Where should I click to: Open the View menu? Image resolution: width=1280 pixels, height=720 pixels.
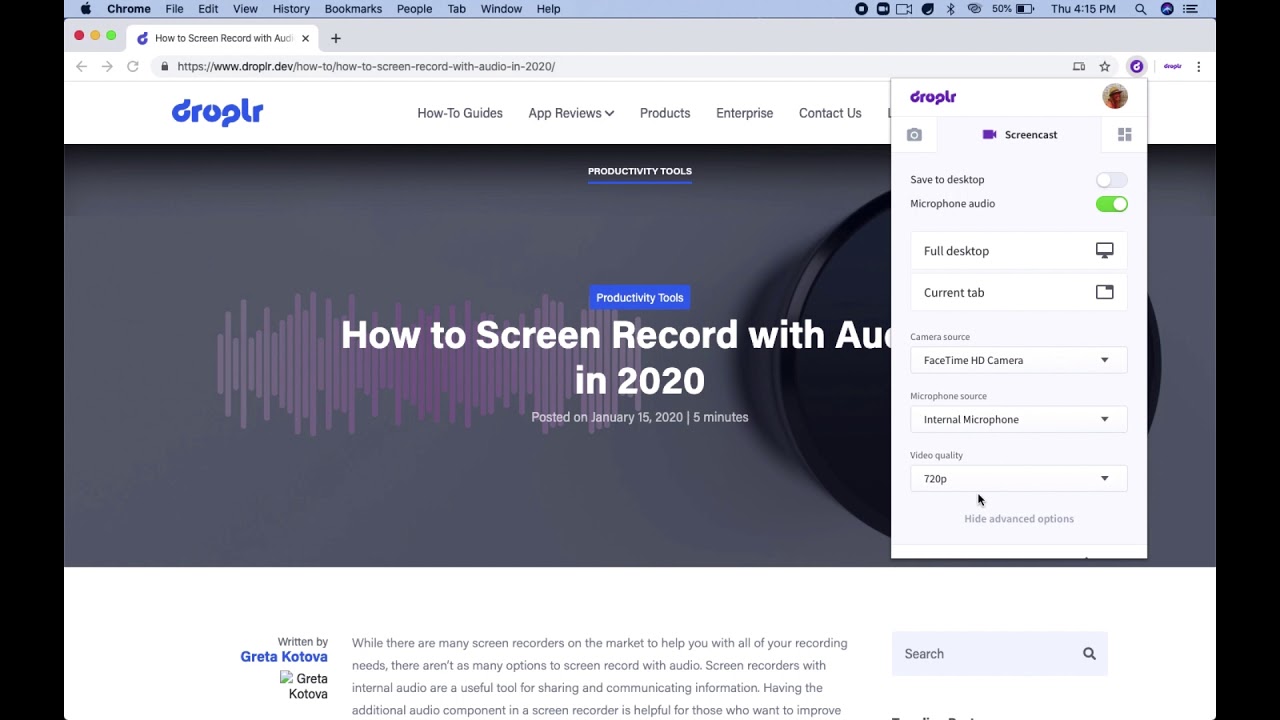(245, 9)
